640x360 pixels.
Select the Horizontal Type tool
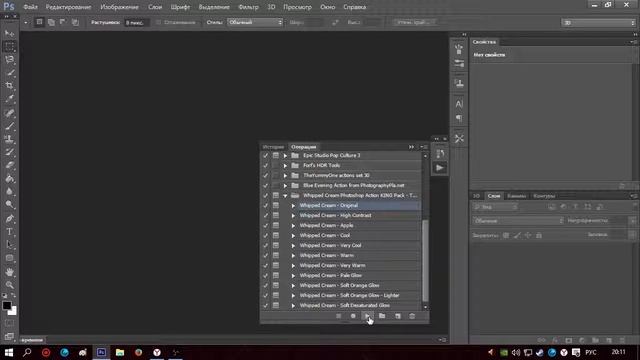[9, 232]
